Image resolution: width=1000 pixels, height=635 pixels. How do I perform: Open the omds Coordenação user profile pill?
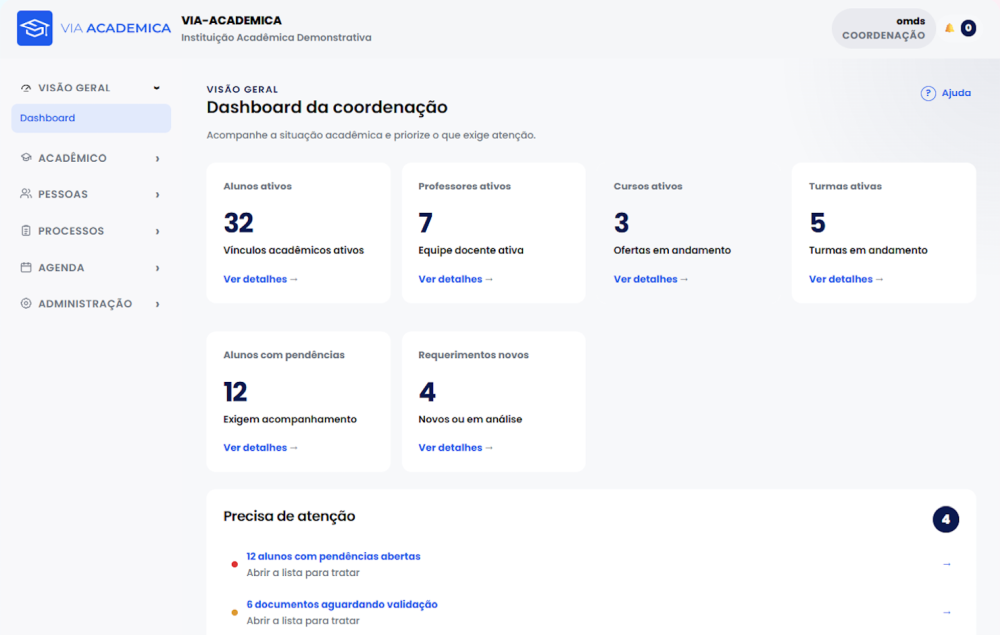[x=883, y=29]
